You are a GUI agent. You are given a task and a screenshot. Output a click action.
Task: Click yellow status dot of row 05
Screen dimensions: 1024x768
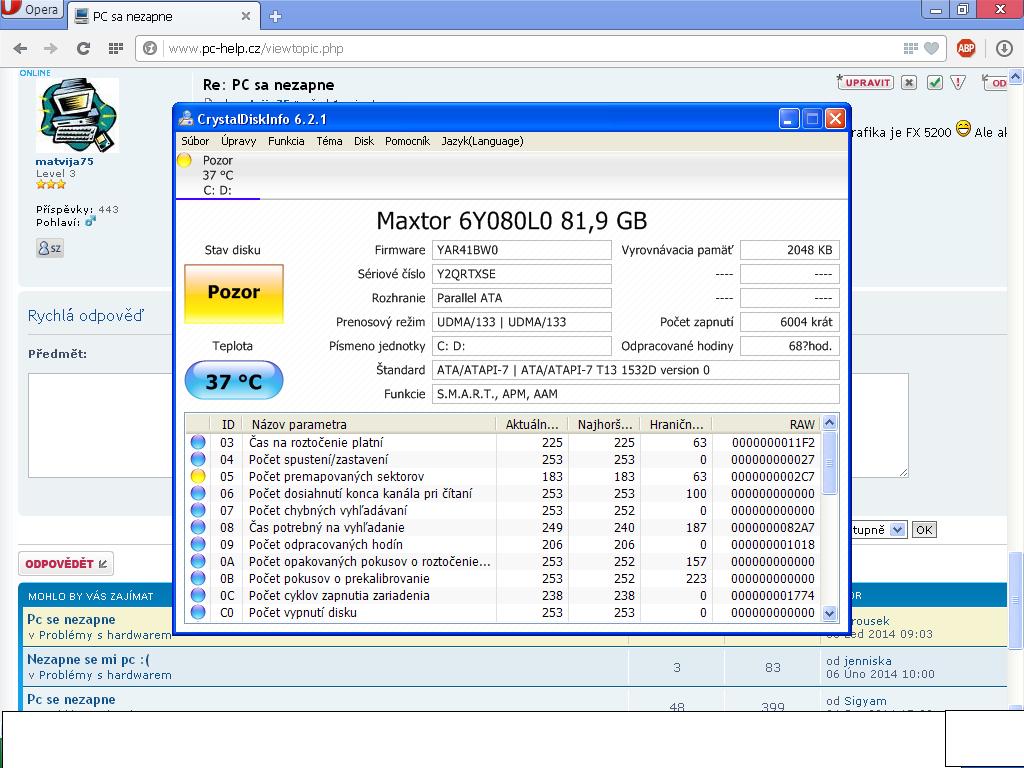(x=198, y=477)
